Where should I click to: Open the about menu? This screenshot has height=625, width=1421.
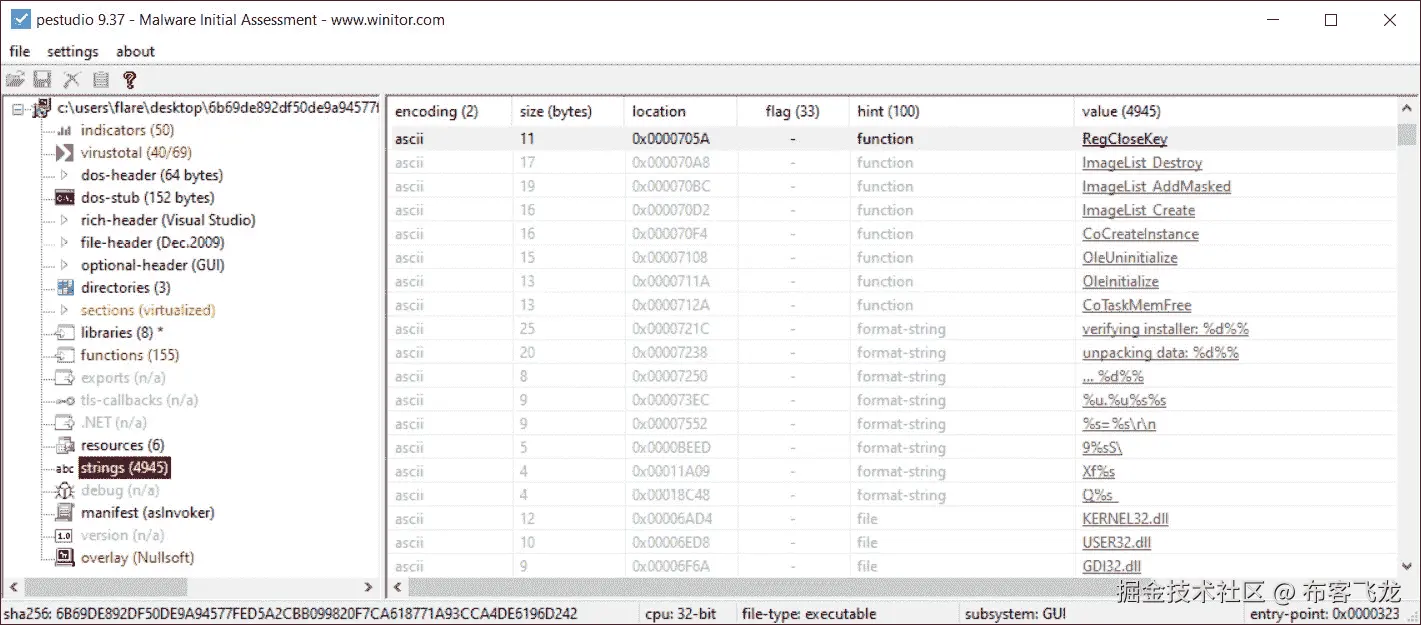coord(135,51)
